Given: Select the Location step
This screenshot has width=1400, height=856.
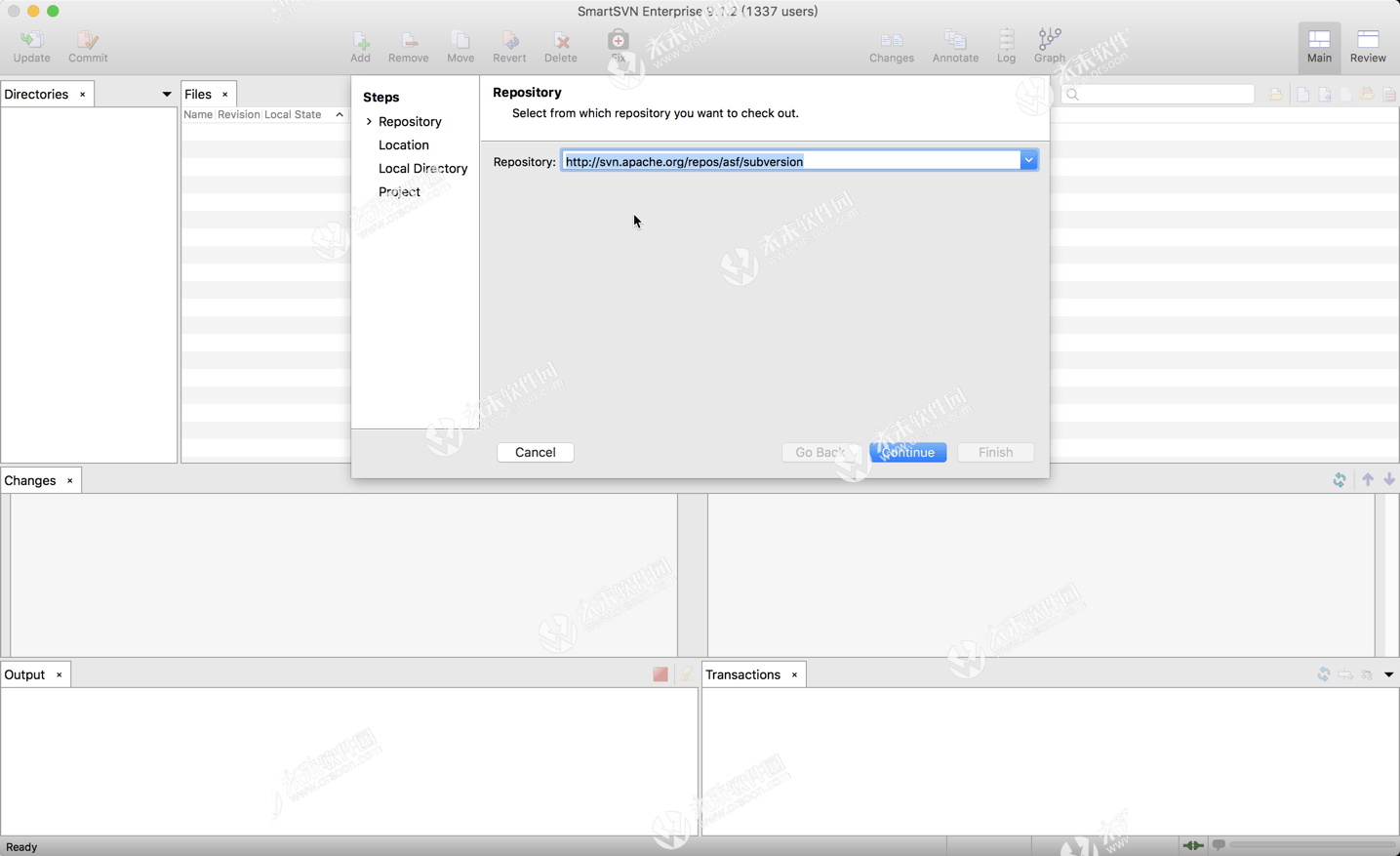Looking at the screenshot, I should 404,145.
